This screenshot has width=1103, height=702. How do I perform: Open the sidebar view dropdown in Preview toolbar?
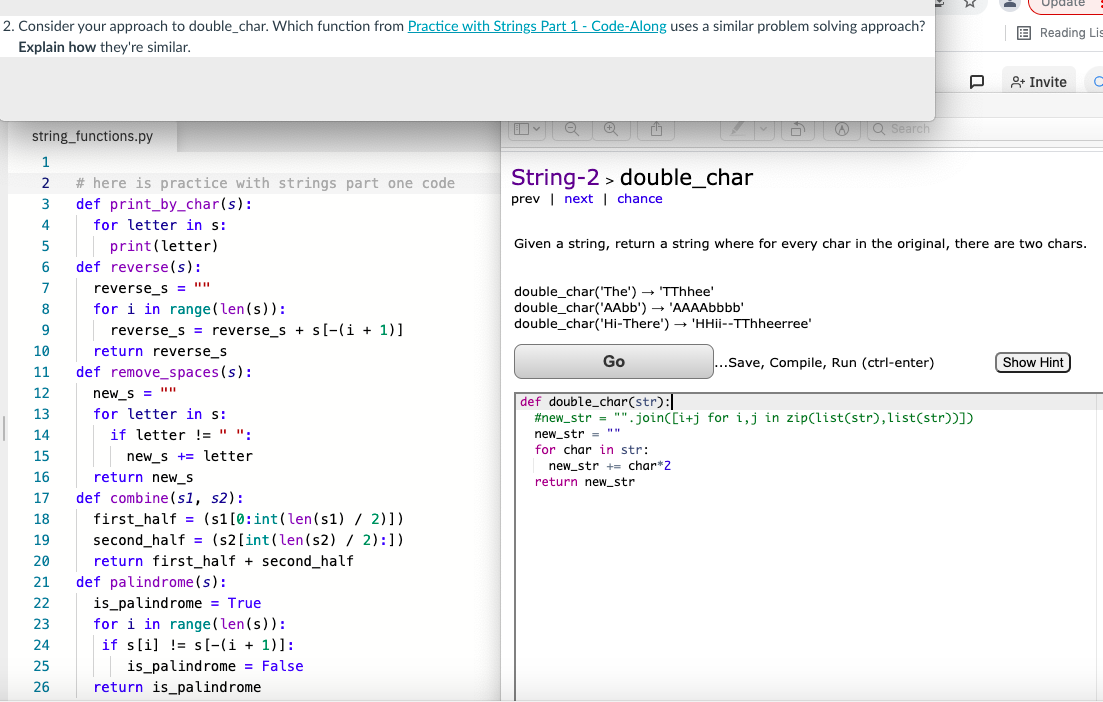[527, 129]
